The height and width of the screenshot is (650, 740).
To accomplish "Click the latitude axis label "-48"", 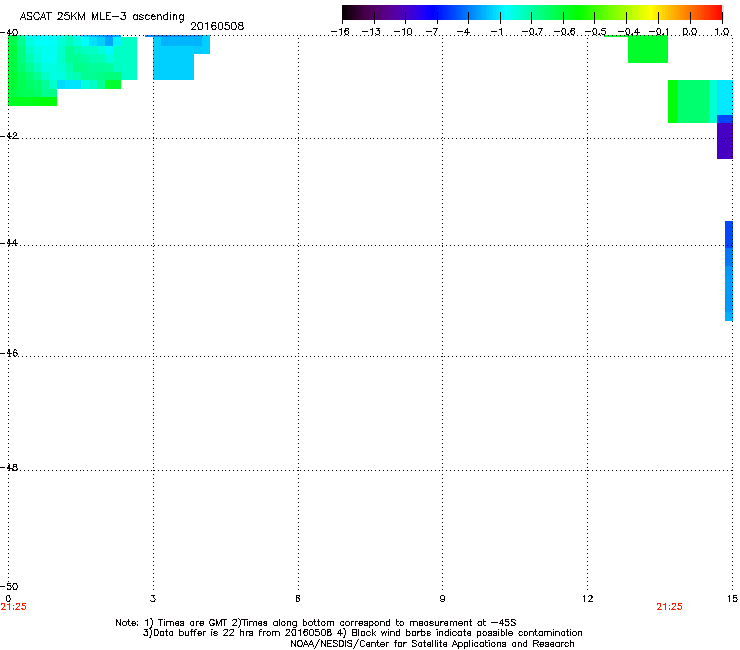I will 9,467.
